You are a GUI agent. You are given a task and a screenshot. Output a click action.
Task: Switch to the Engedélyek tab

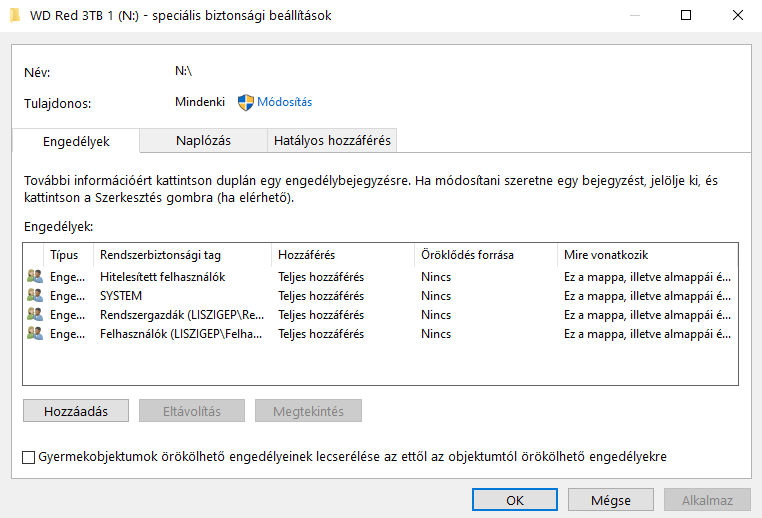76,141
